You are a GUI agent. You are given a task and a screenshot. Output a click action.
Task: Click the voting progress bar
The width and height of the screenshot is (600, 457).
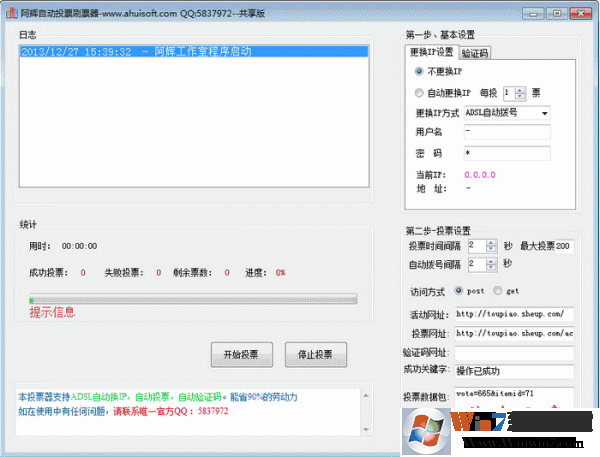[193, 298]
